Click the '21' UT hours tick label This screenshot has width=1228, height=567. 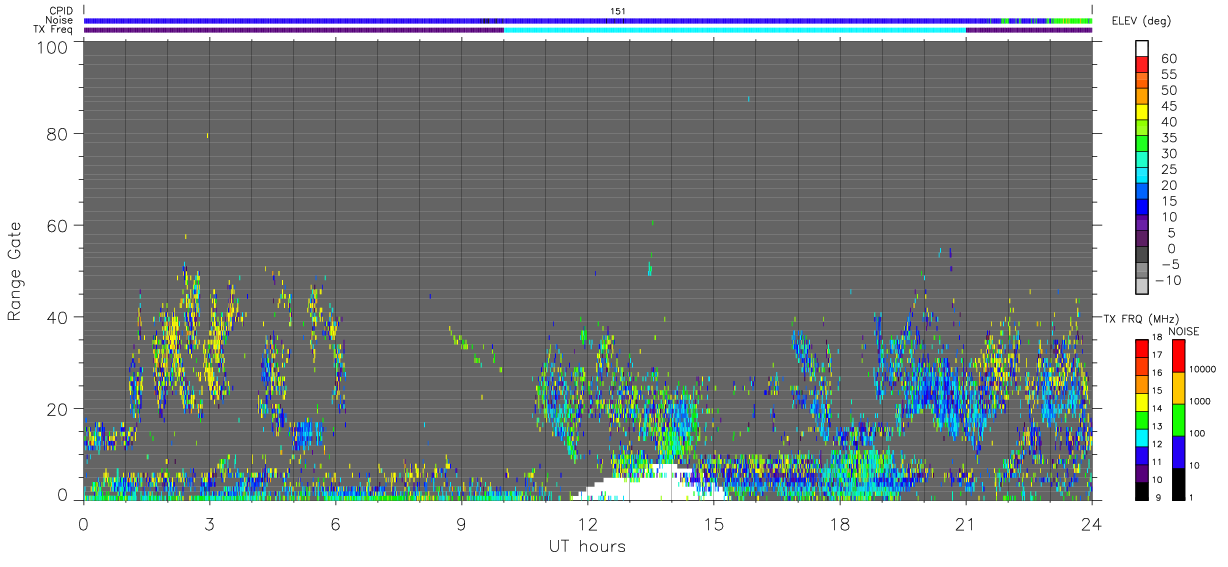click(966, 523)
